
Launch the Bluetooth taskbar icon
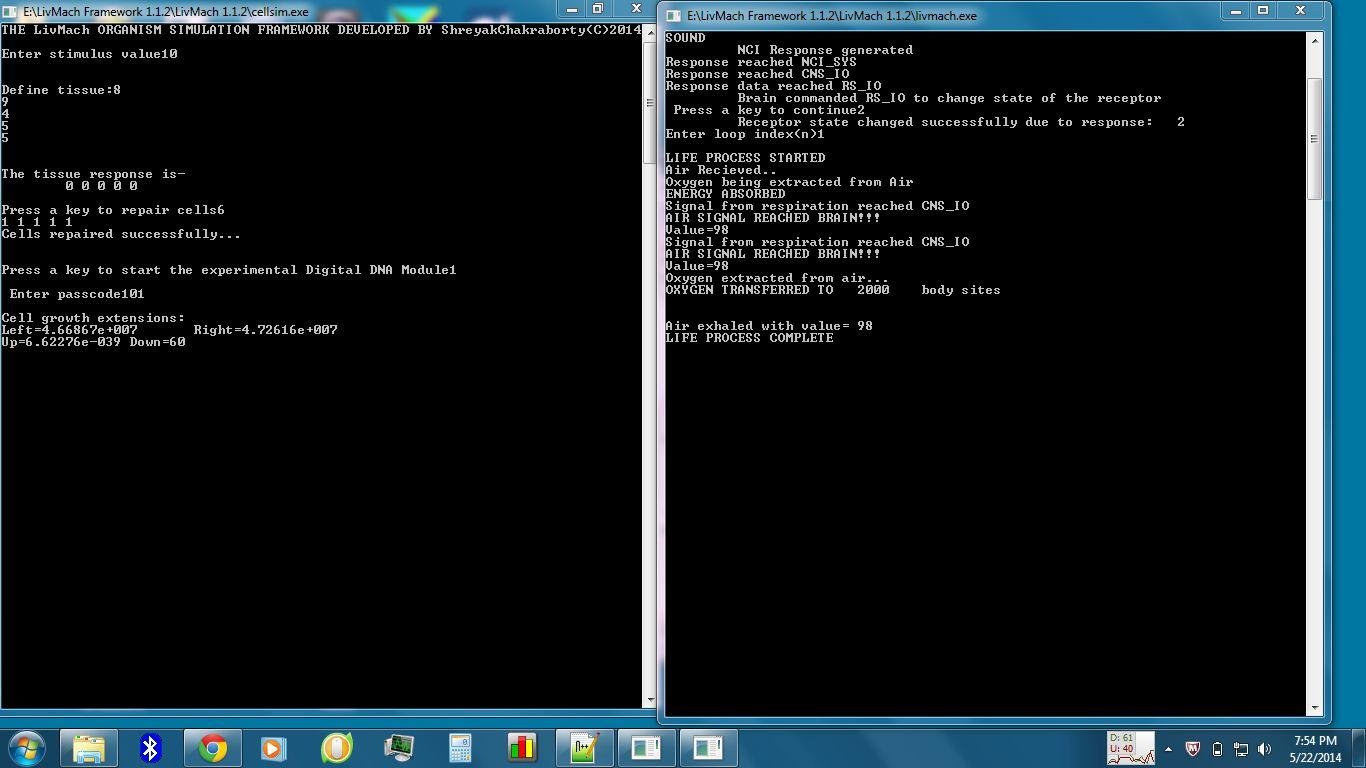pos(150,748)
